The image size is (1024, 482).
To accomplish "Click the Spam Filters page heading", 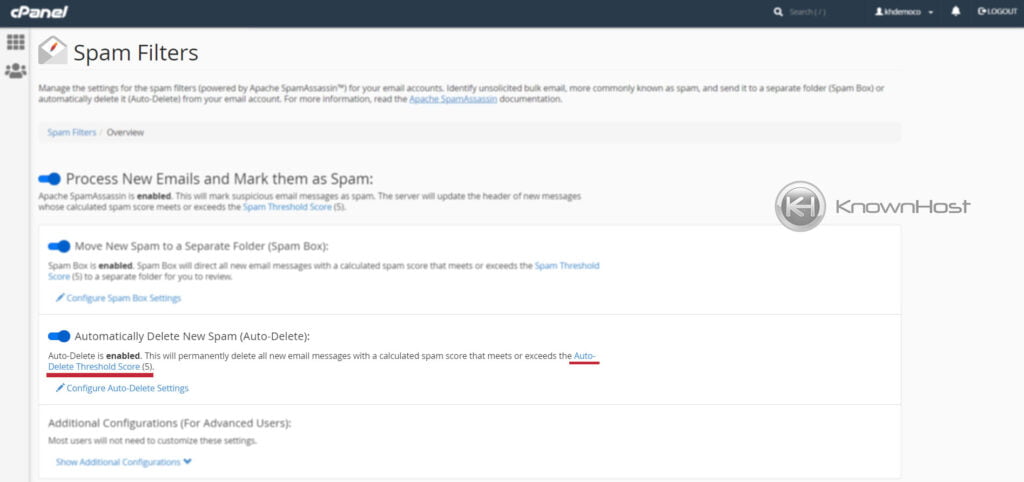I will 136,53.
